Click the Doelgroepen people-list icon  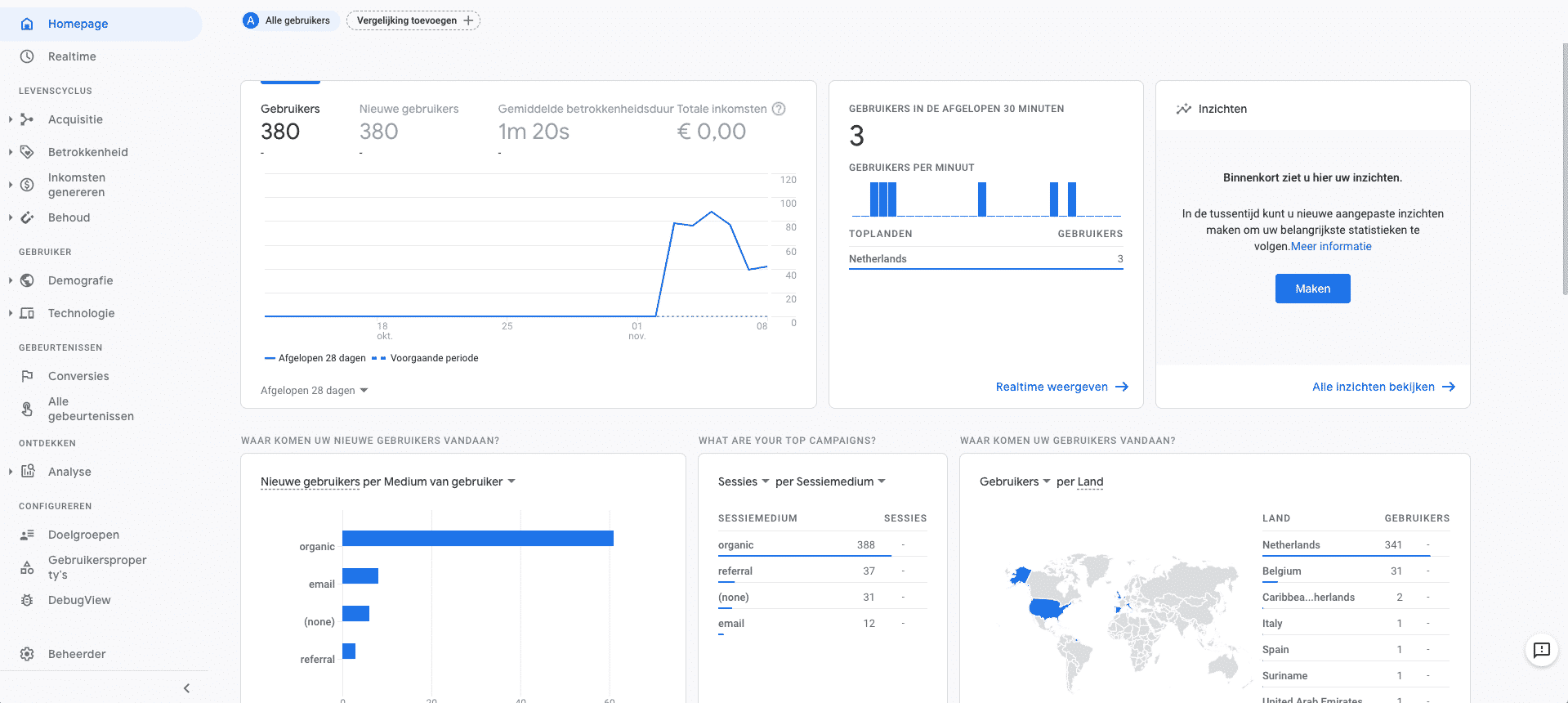(x=27, y=535)
